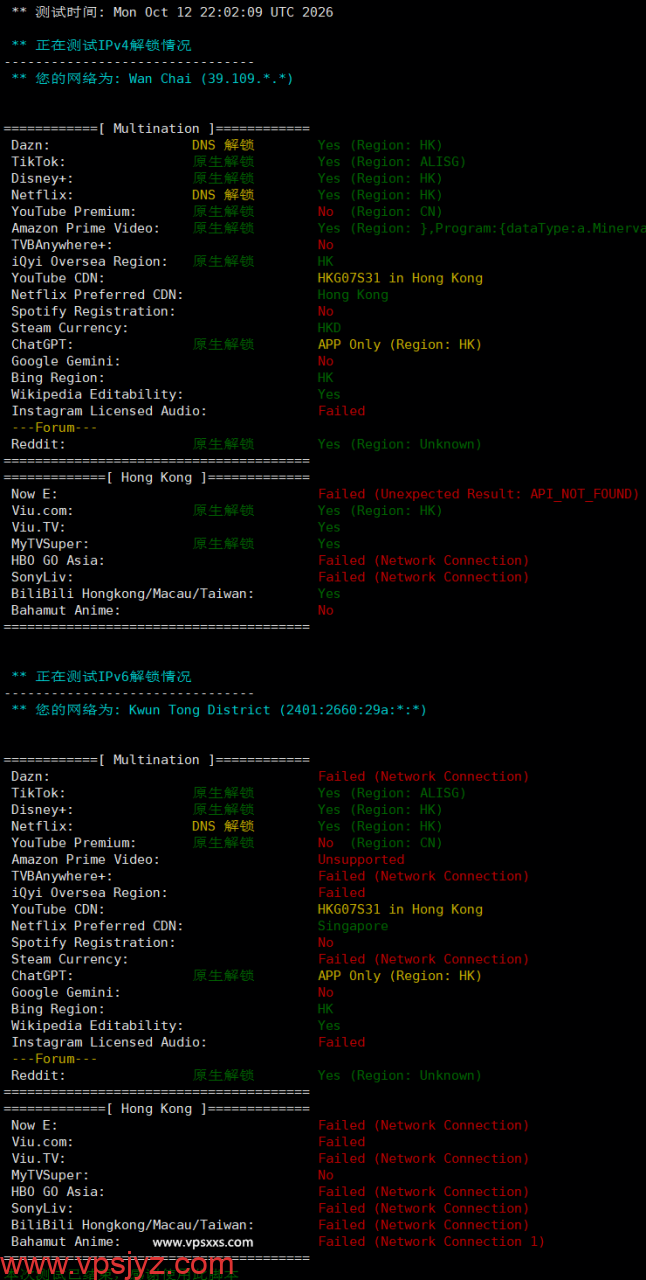The width and height of the screenshot is (646, 1280).
Task: Click BiliBili Hongkong/Macau/Taiwan 'Failed (Network Connection)' result
Action: (x=424, y=1225)
